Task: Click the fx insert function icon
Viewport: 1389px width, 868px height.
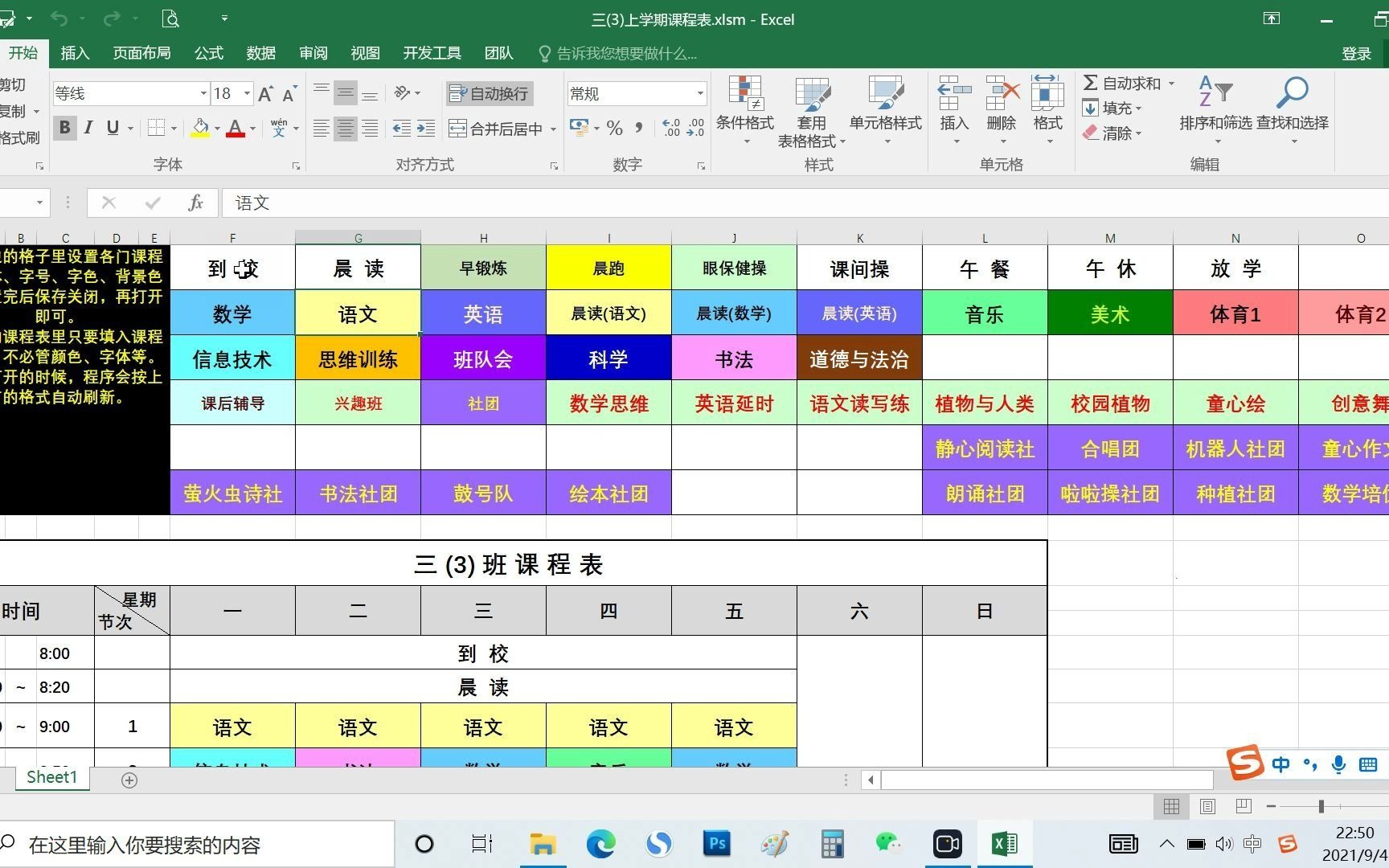Action: tap(194, 203)
